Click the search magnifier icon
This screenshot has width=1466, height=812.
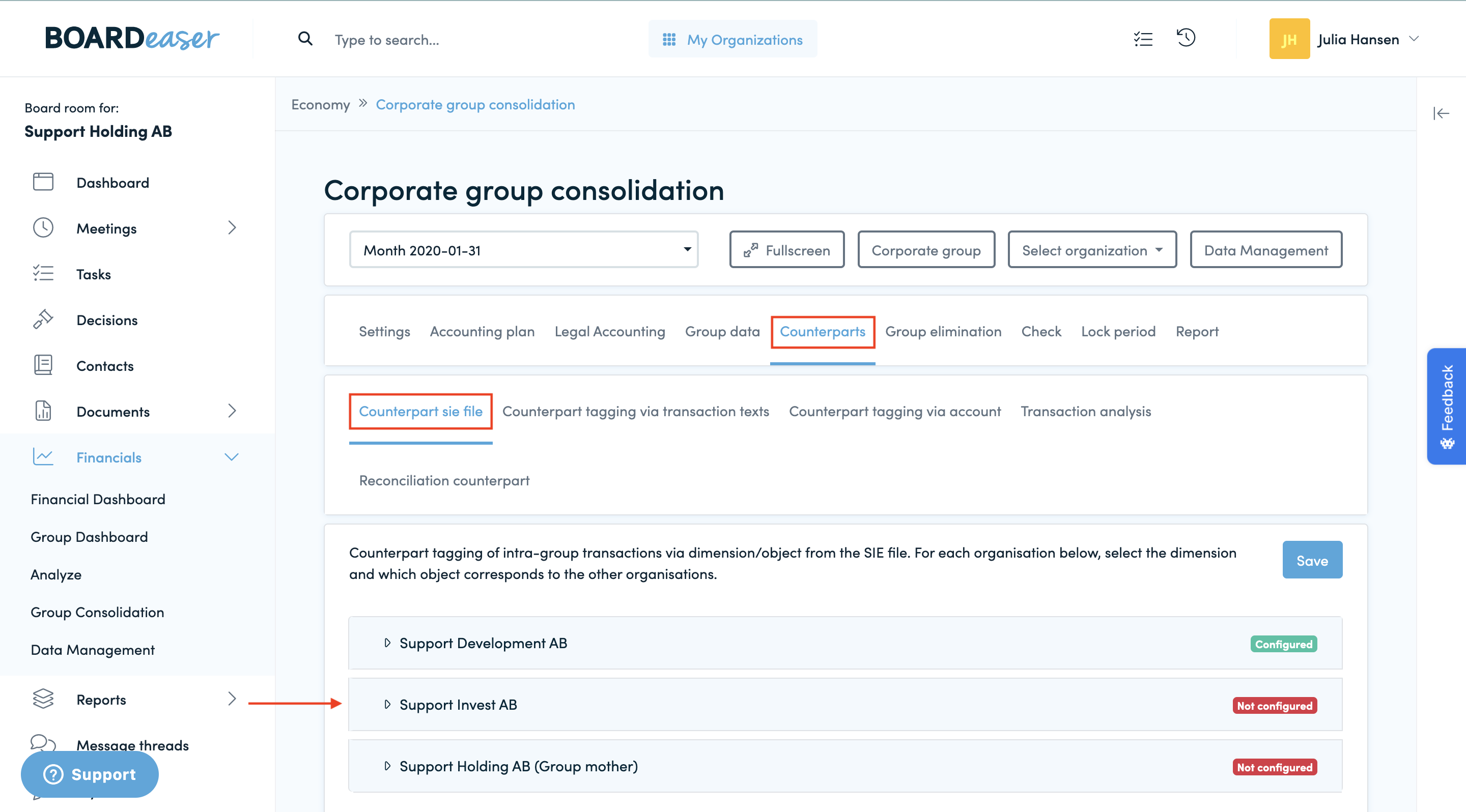(x=305, y=39)
